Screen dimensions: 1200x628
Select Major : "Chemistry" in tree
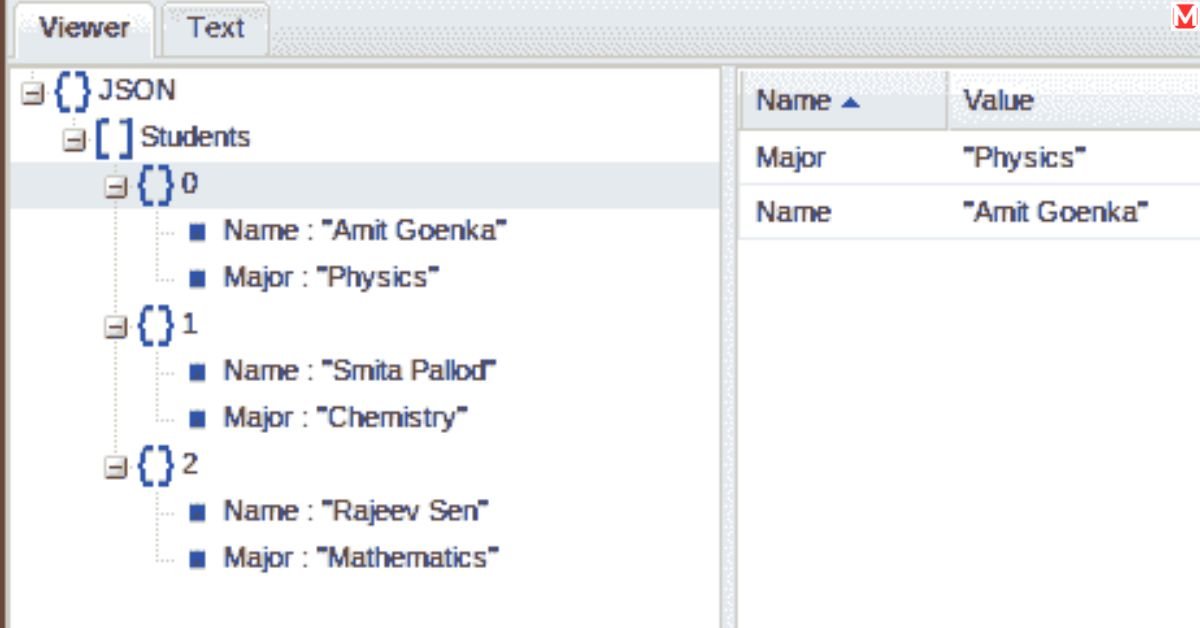[345, 417]
